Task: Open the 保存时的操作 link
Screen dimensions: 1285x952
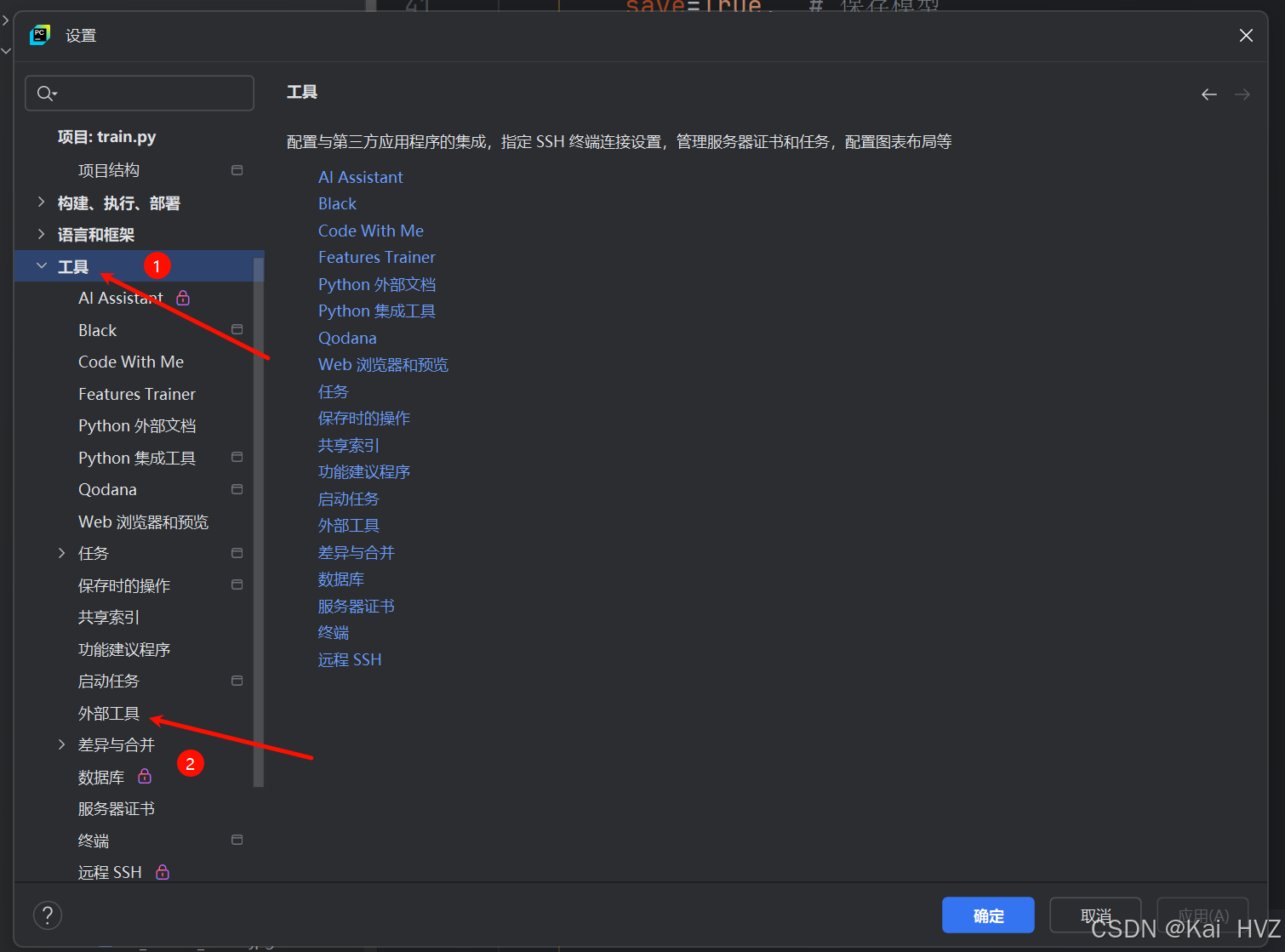Action: pos(364,418)
